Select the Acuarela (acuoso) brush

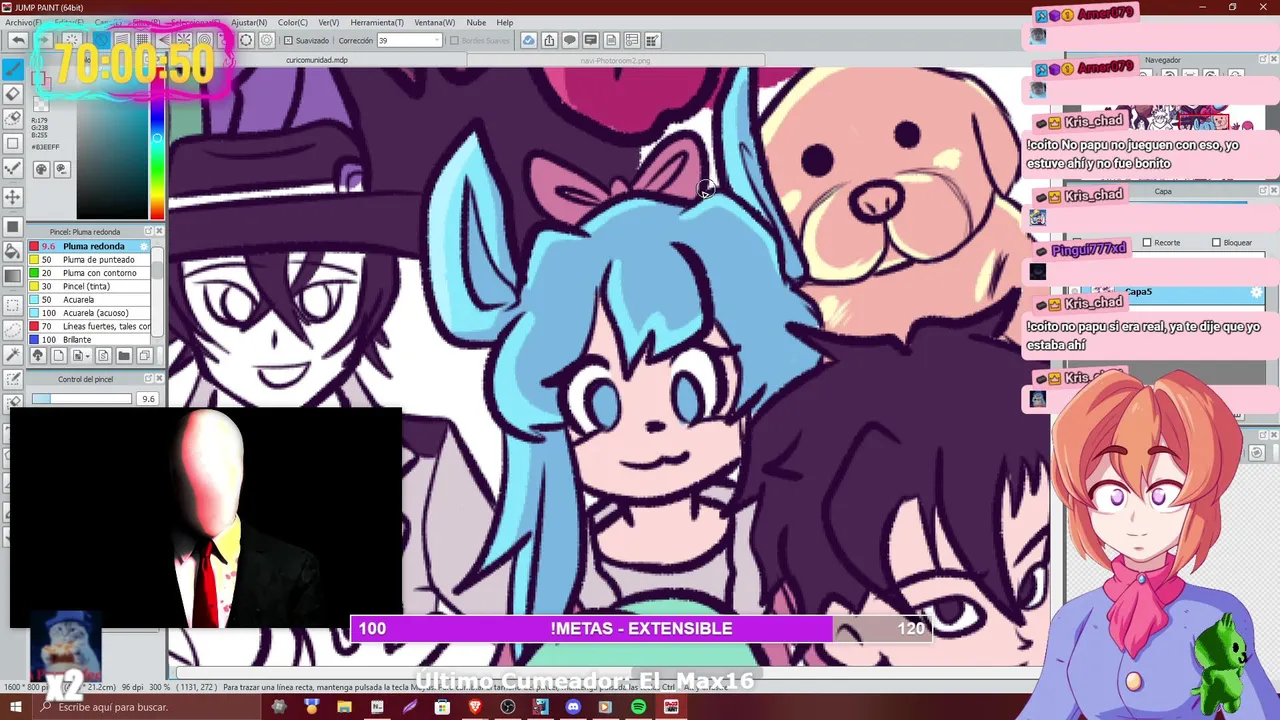point(90,313)
